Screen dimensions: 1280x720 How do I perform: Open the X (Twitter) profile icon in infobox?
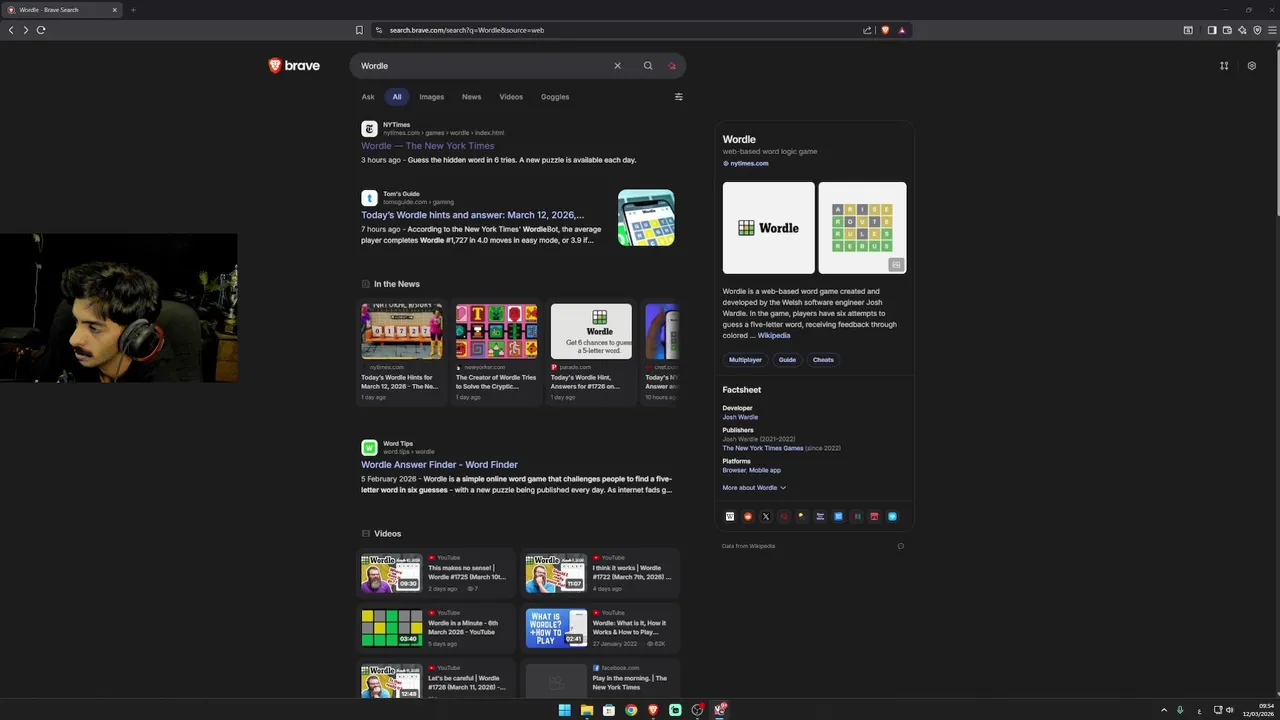pyautogui.click(x=766, y=517)
